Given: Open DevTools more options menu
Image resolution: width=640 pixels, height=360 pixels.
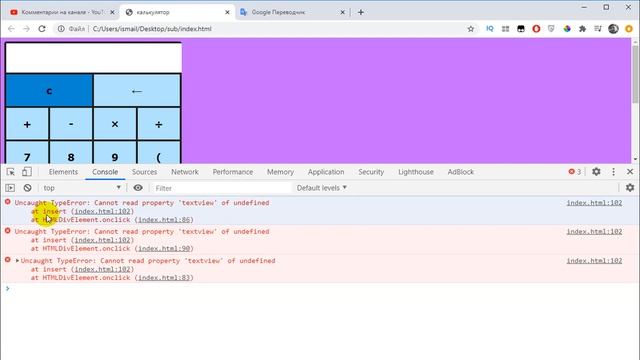Looking at the screenshot, I should [x=613, y=172].
